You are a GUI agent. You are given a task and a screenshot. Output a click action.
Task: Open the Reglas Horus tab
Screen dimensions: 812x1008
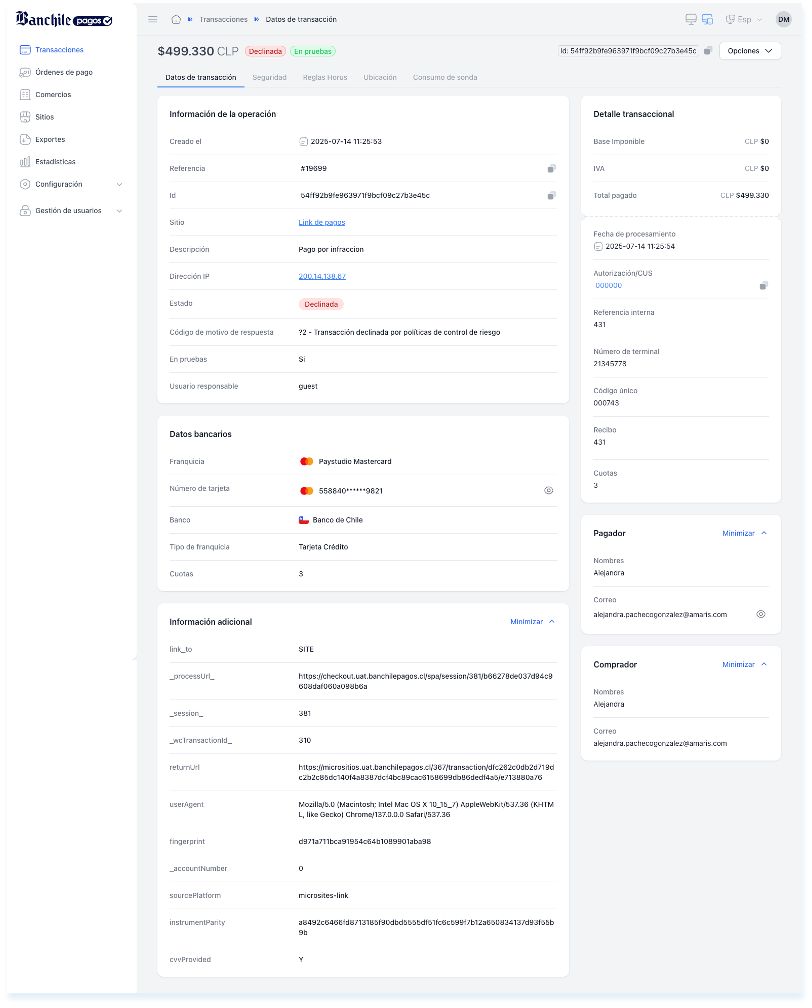325,78
